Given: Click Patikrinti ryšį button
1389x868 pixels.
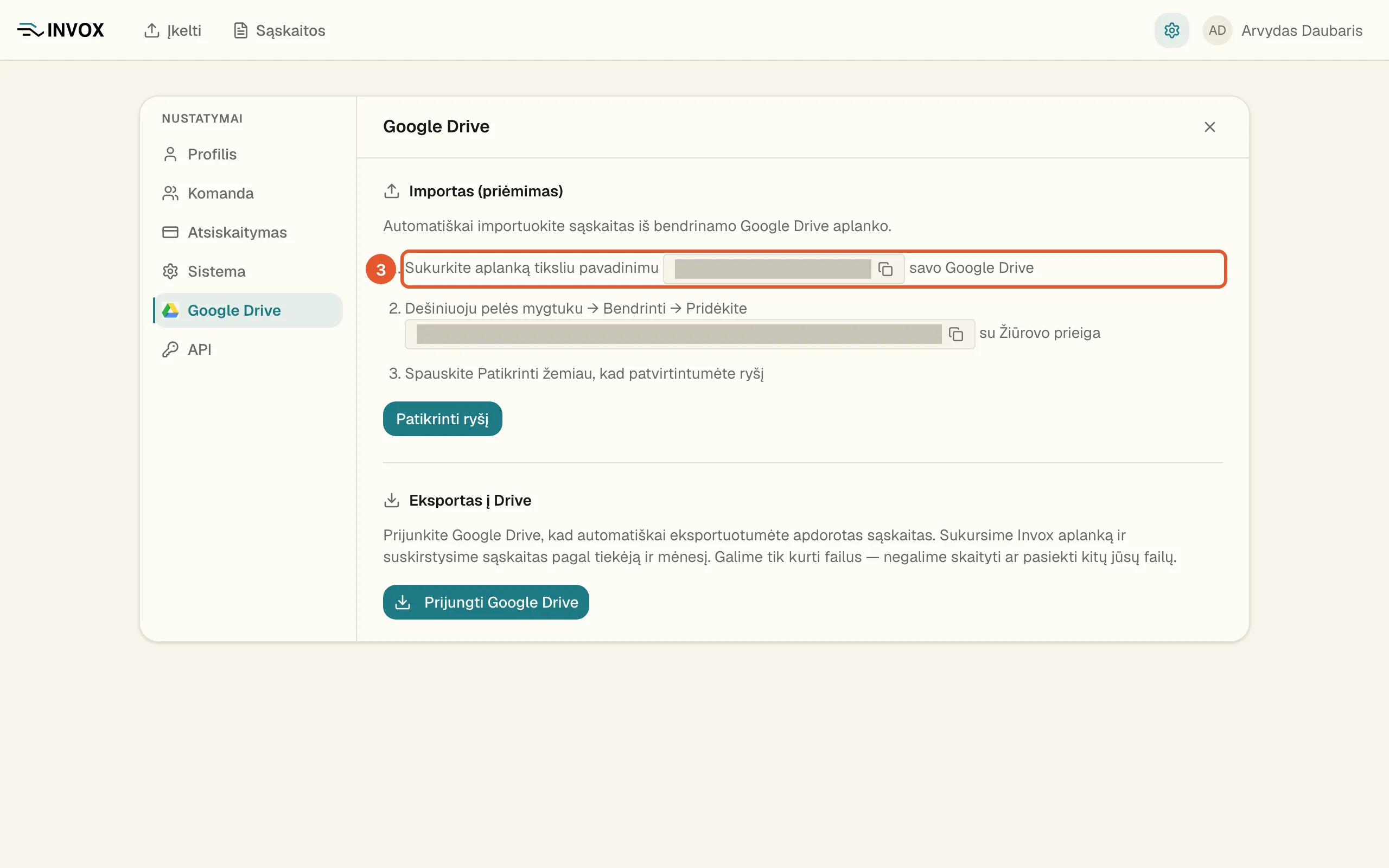Looking at the screenshot, I should 443,419.
